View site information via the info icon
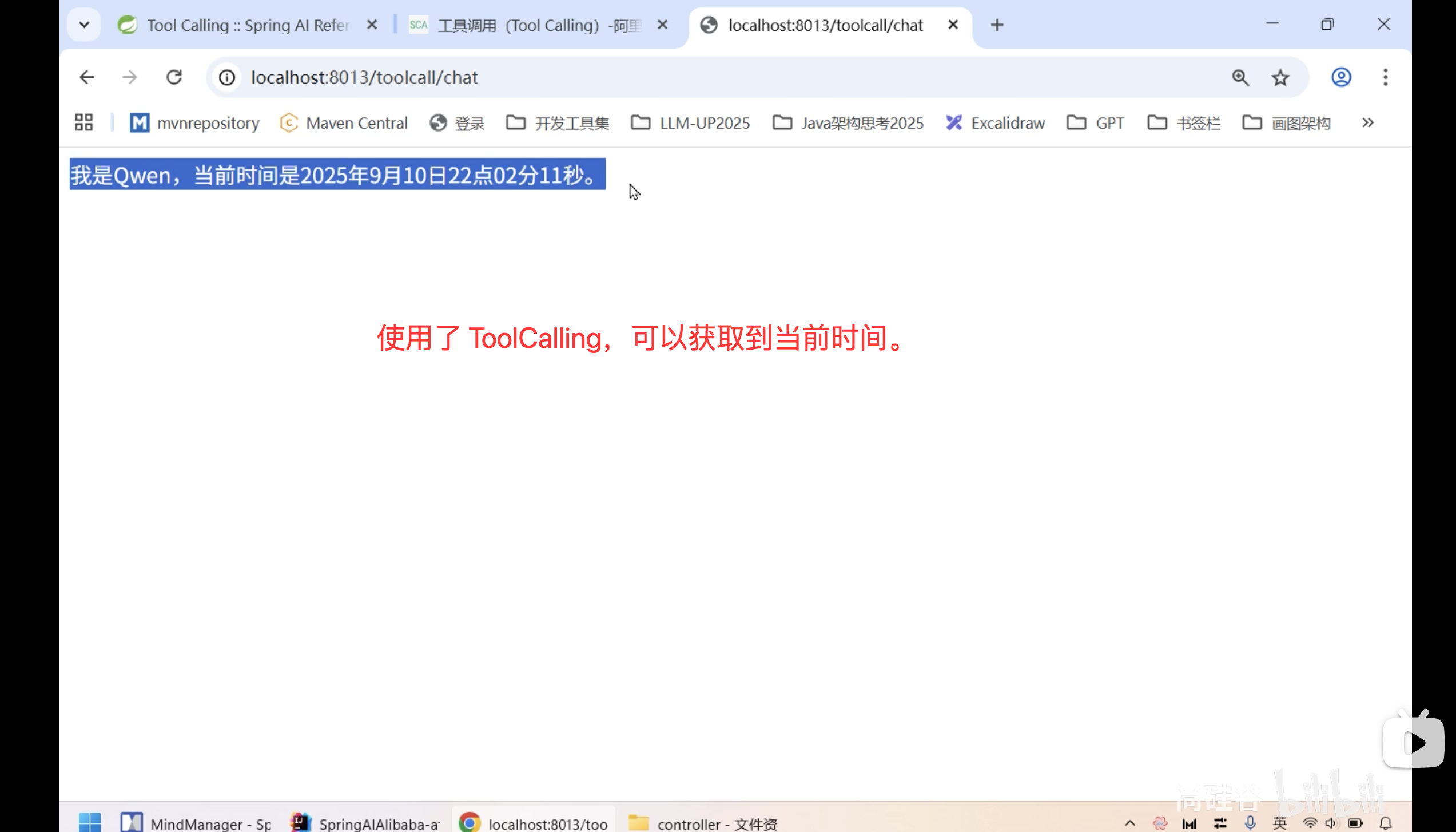1456x832 pixels. [226, 77]
